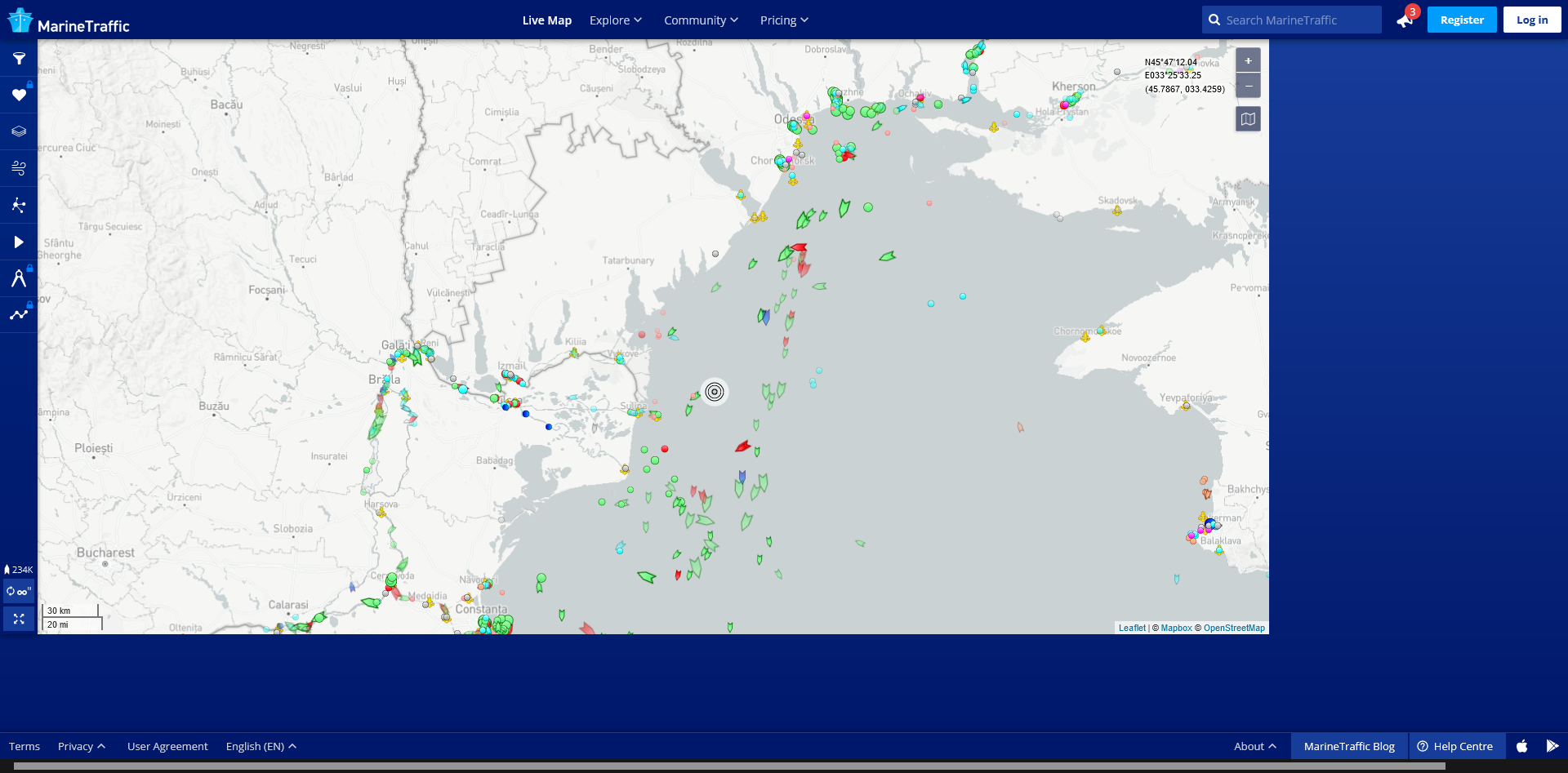Click the Kherson city label on map
The width and height of the screenshot is (1568, 773).
point(1074,87)
